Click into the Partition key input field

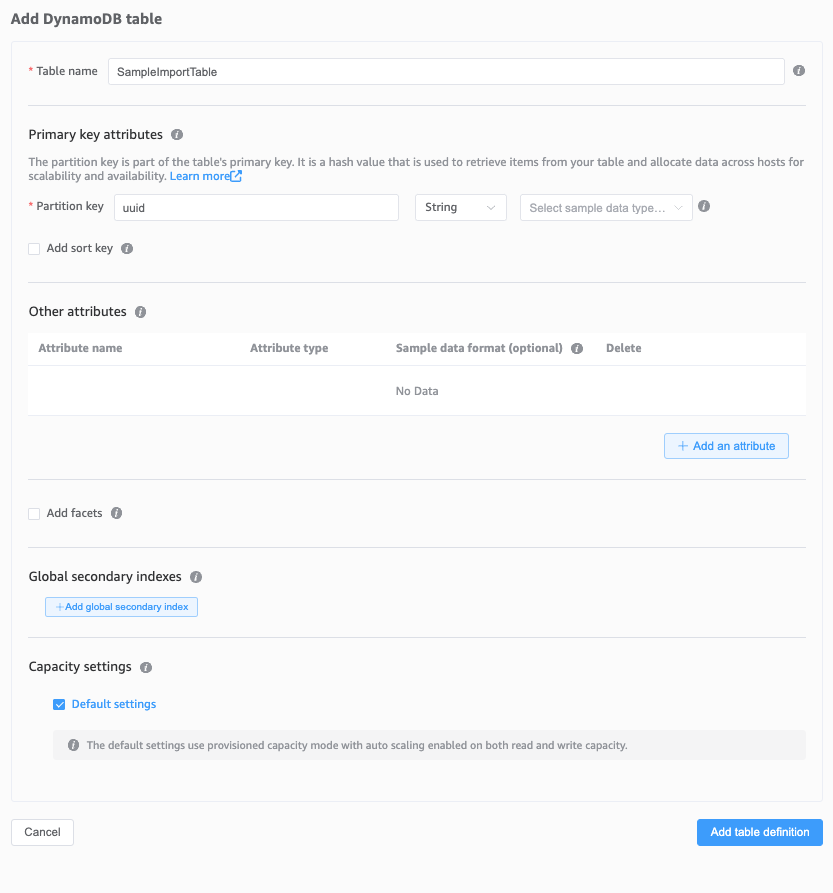click(x=255, y=207)
